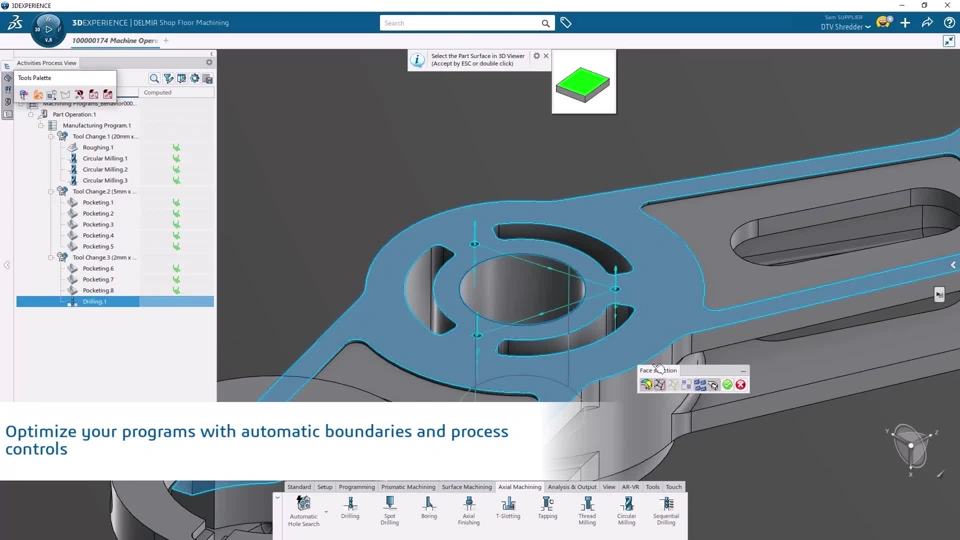Click the info message settings gear
This screenshot has height=540, width=960.
pyautogui.click(x=536, y=56)
